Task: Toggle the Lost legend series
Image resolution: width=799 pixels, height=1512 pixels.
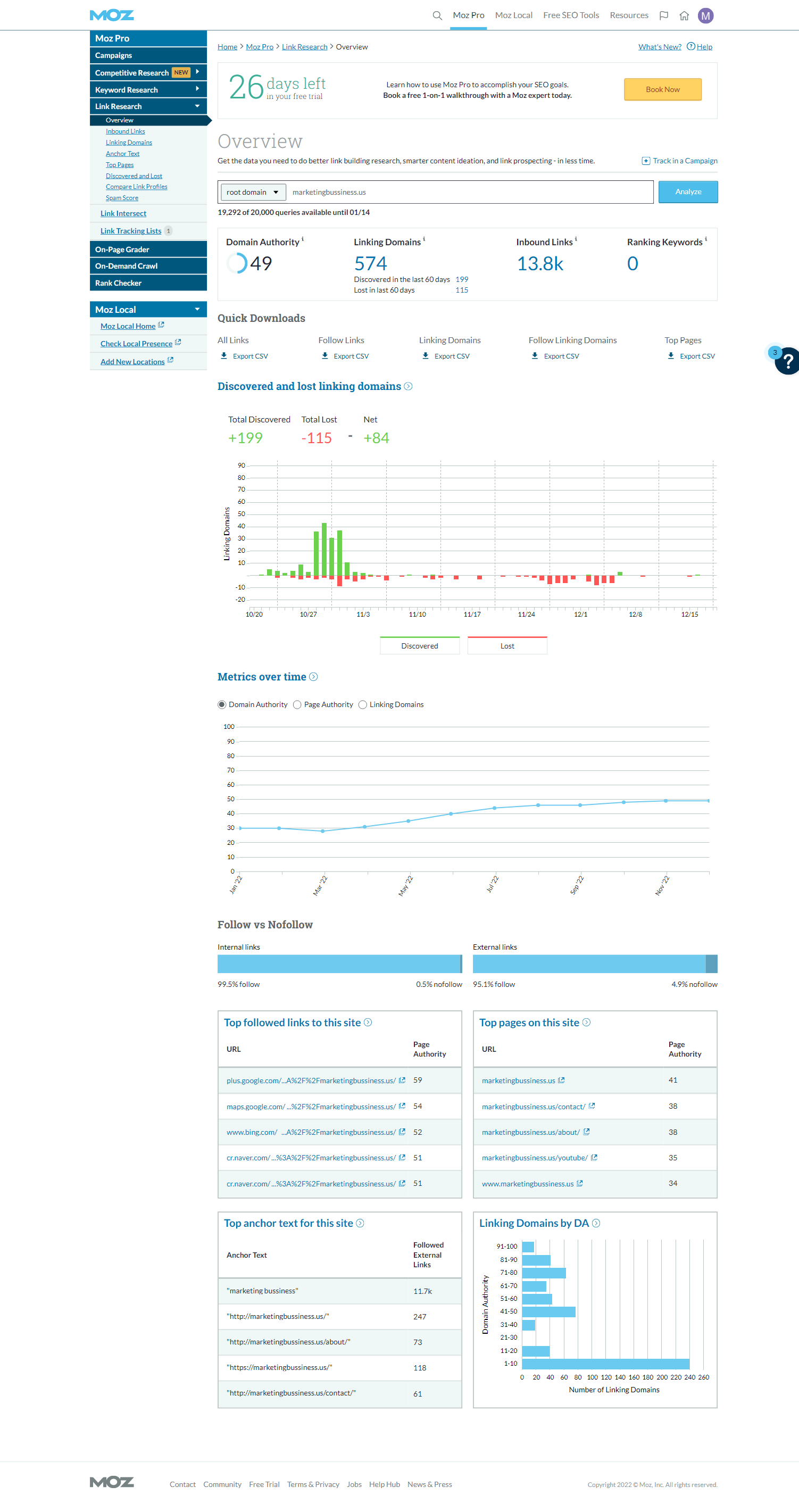Action: tap(507, 645)
